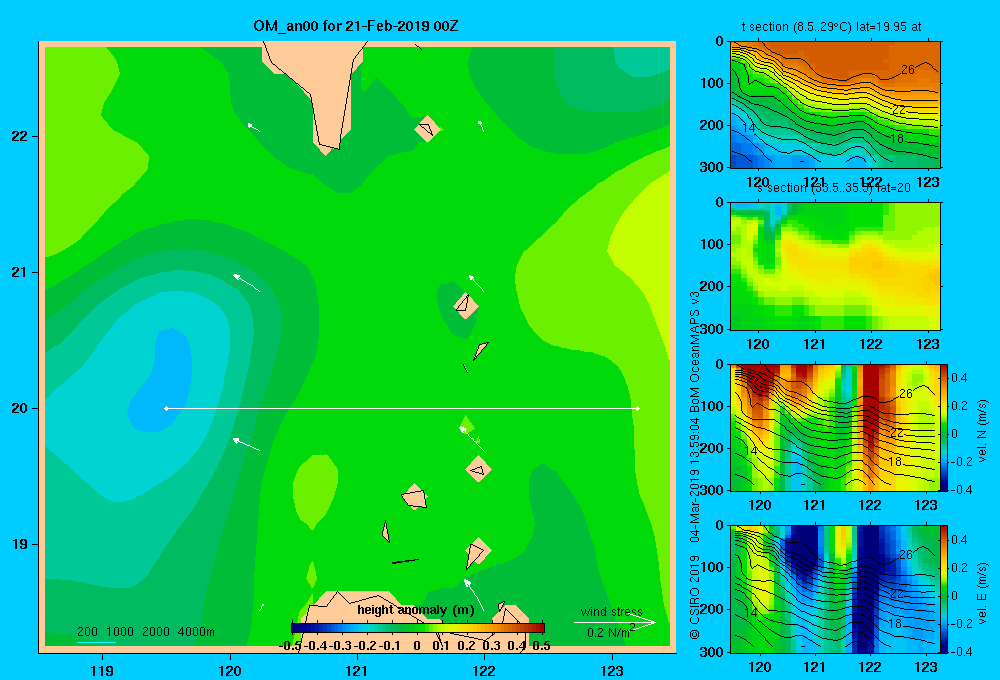Click latitude label 19 on main map
1000x680 pixels.
(20, 544)
